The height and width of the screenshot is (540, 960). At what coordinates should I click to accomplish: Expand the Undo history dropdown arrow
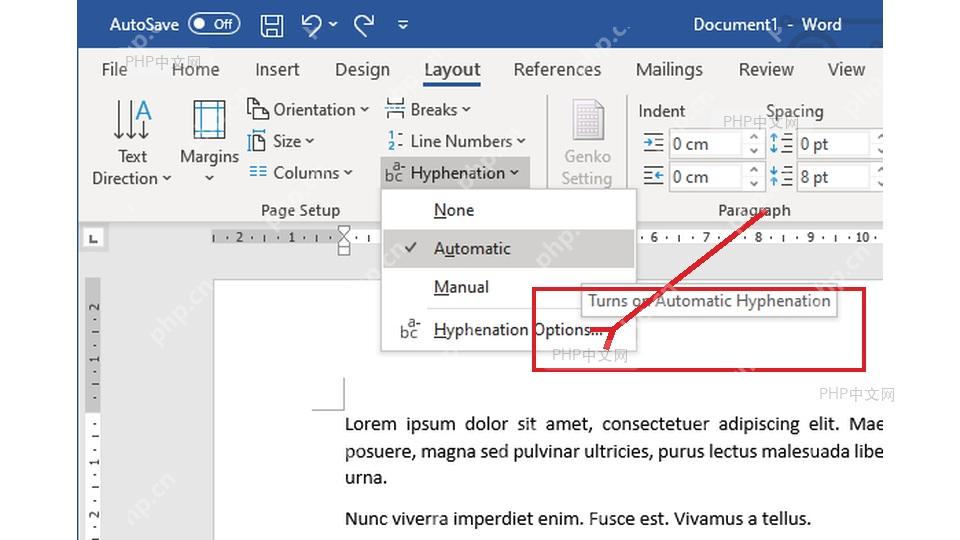333,24
